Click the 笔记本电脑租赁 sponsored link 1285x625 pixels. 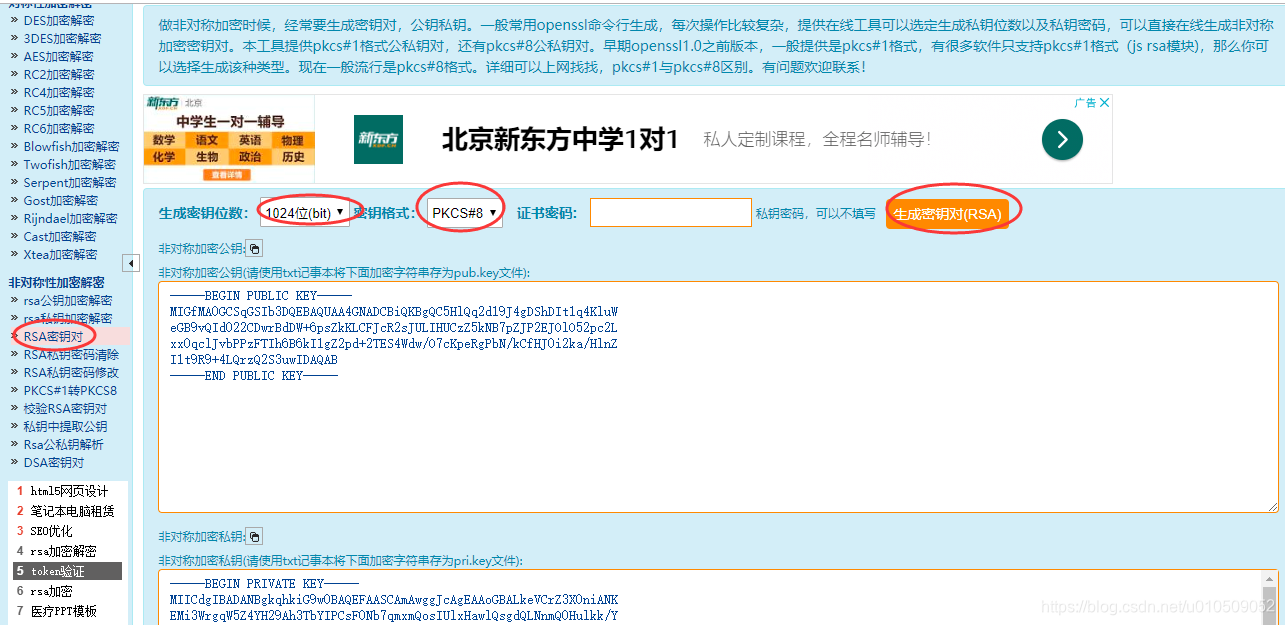[x=72, y=511]
